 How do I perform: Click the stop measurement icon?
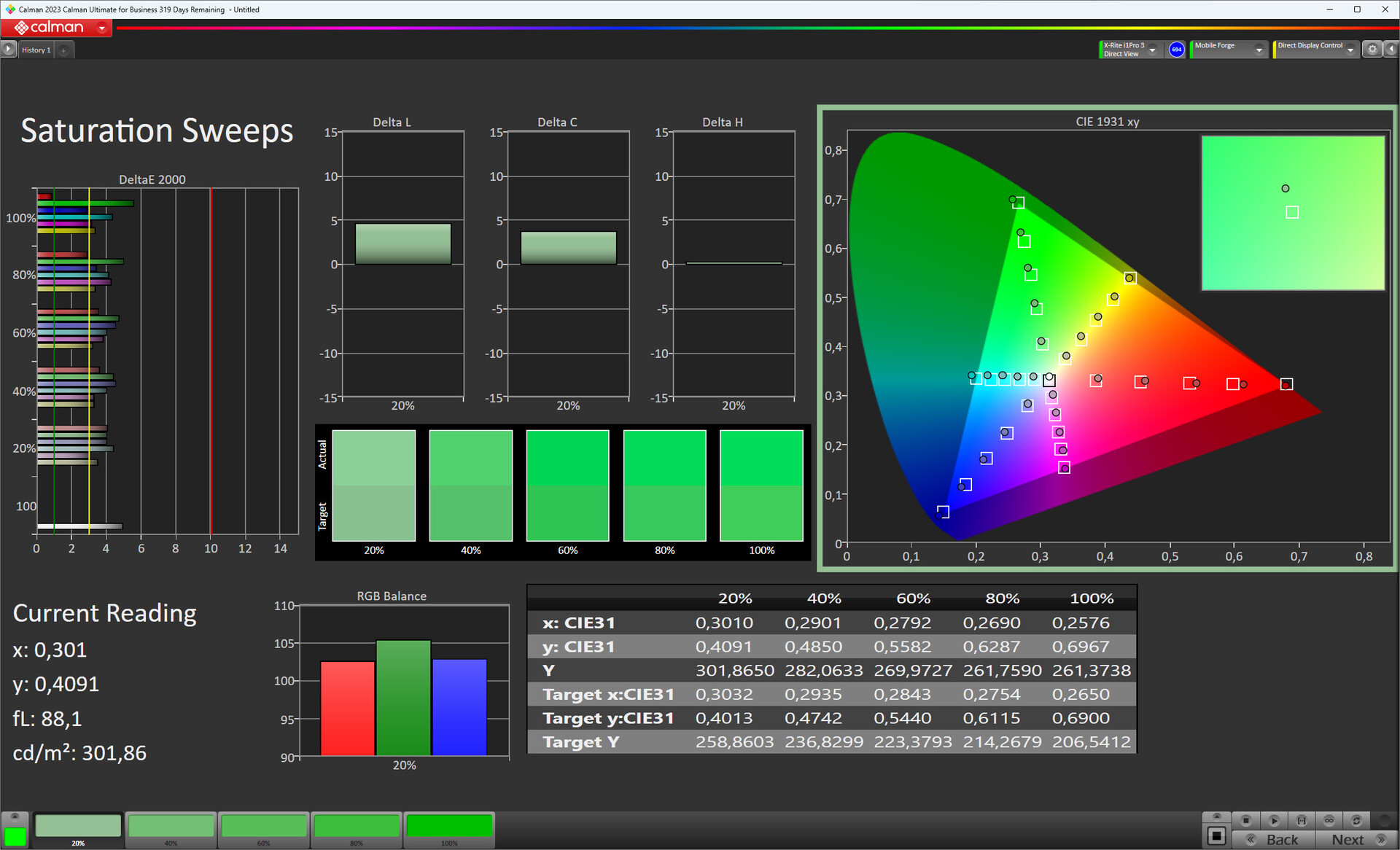[1246, 820]
